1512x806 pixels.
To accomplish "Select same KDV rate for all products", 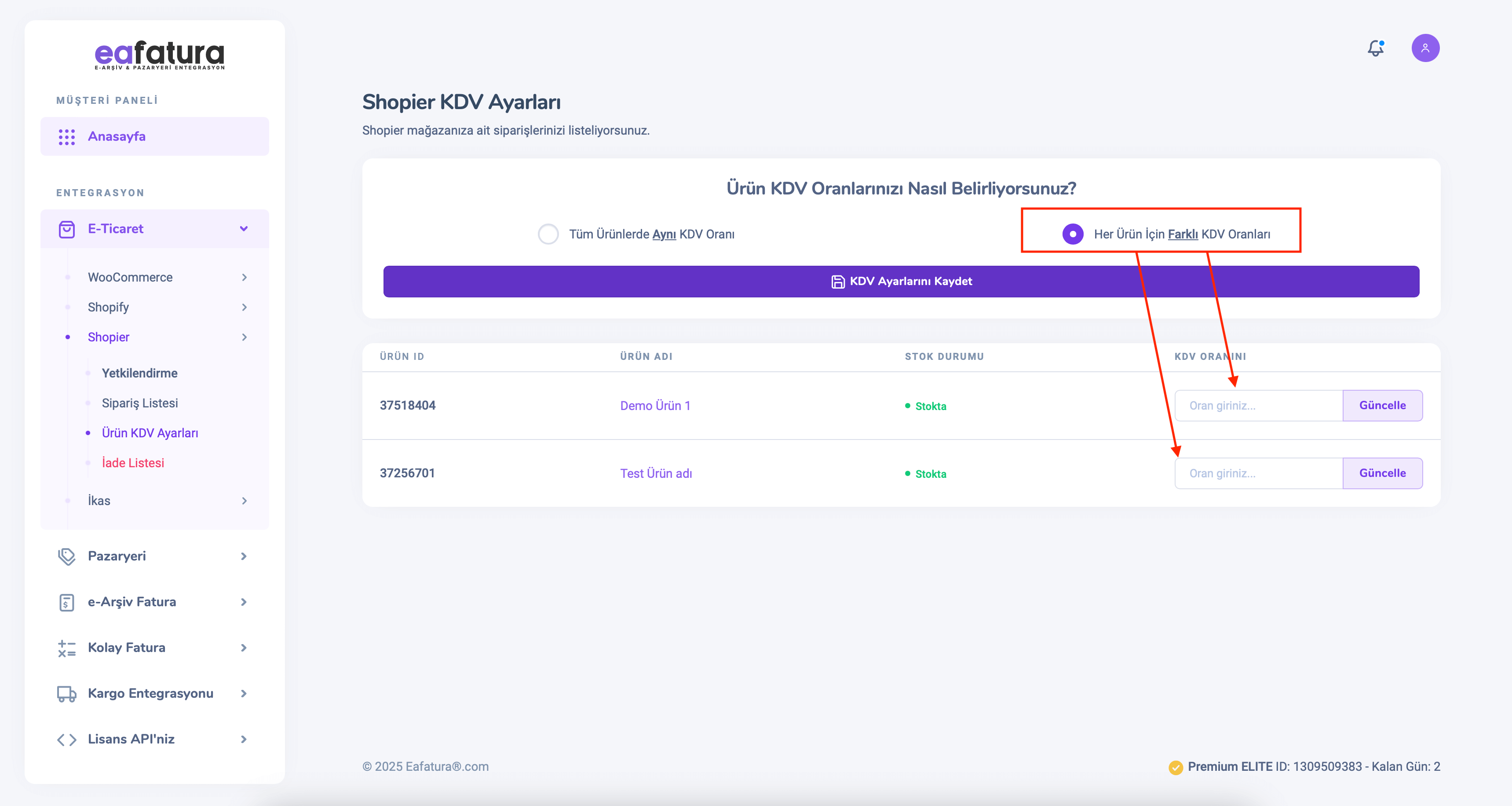I will pos(548,234).
